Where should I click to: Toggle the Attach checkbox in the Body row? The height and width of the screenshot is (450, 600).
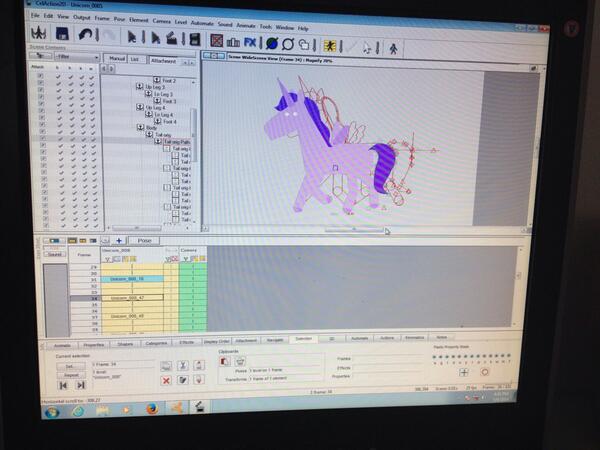pyautogui.click(x=42, y=124)
